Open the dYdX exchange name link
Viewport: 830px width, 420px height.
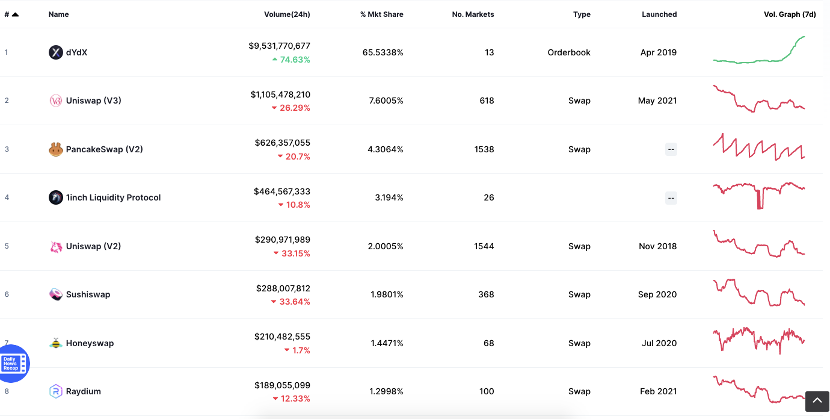76,52
